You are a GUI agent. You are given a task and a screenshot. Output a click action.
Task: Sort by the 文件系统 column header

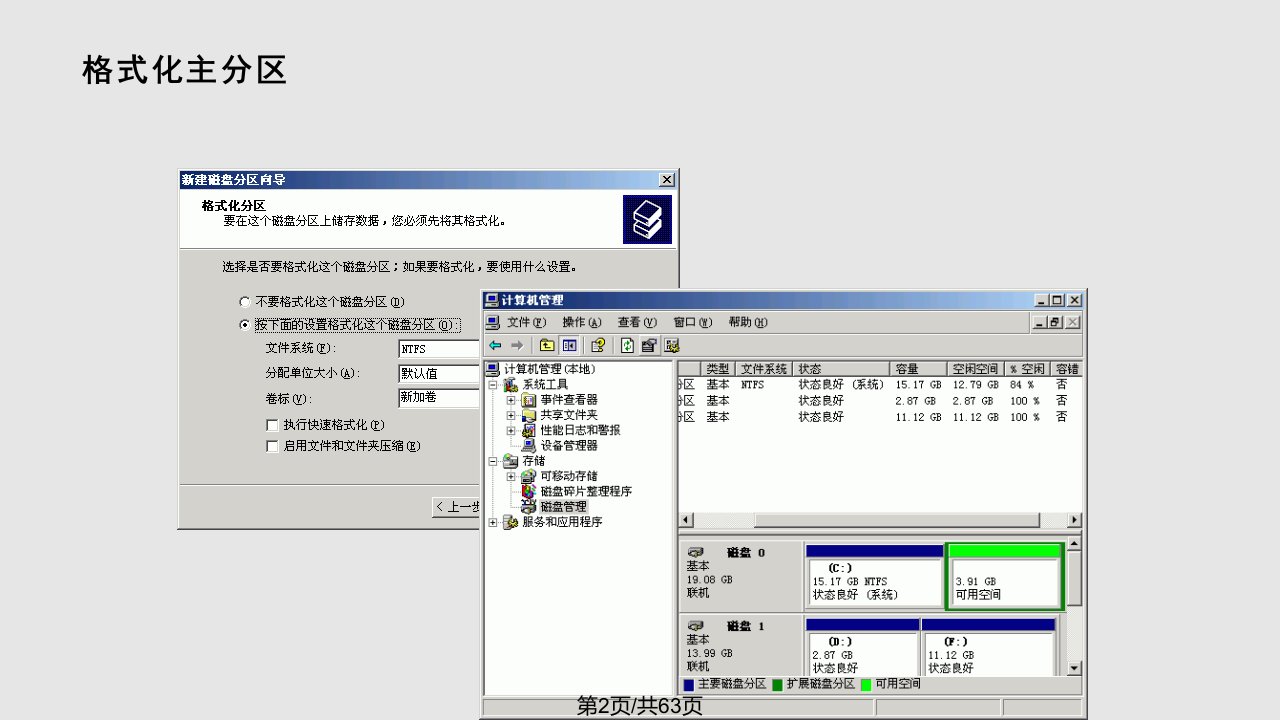click(x=764, y=369)
